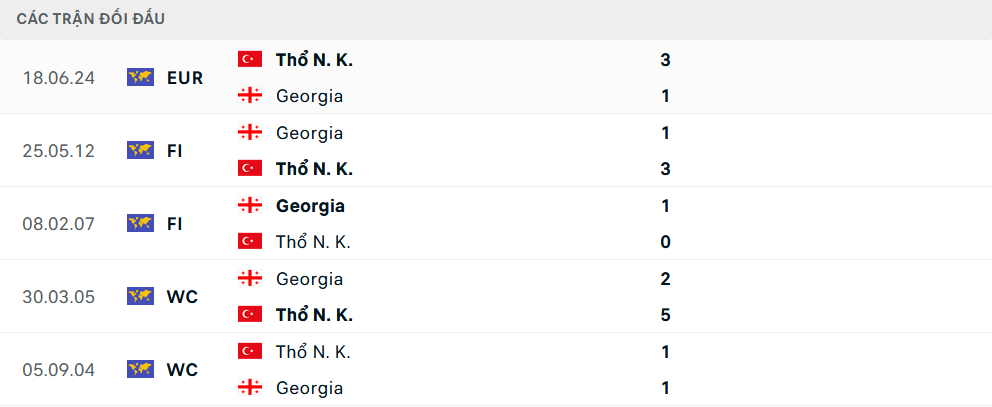Click the FI label for the 08.02.07 match
The height and width of the screenshot is (407, 992).
[x=175, y=224]
